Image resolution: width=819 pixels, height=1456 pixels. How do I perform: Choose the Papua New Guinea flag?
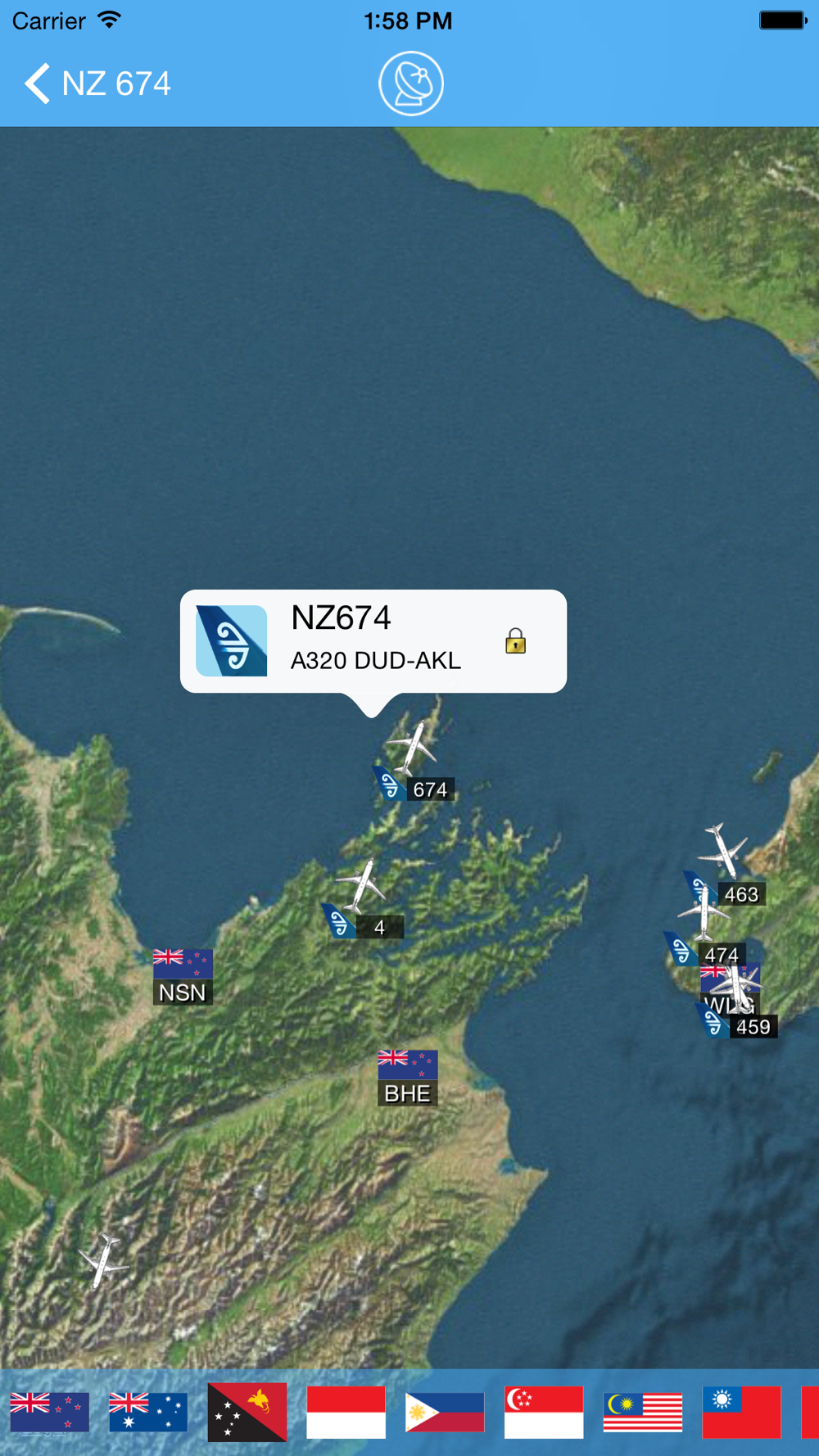pyautogui.click(x=247, y=1413)
